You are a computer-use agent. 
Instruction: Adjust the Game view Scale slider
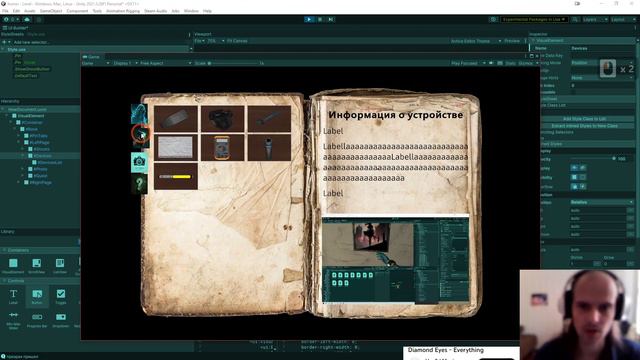tap(233, 63)
